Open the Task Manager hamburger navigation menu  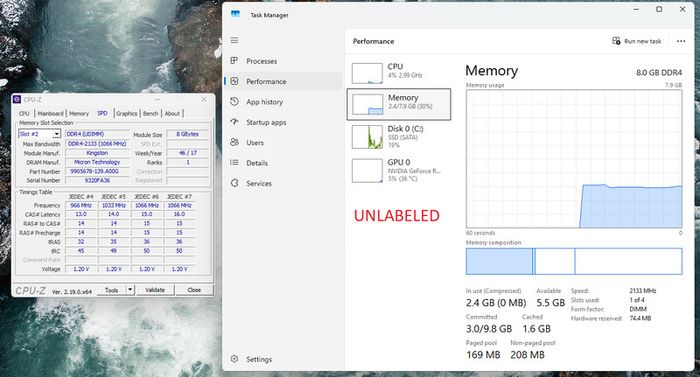click(x=234, y=40)
